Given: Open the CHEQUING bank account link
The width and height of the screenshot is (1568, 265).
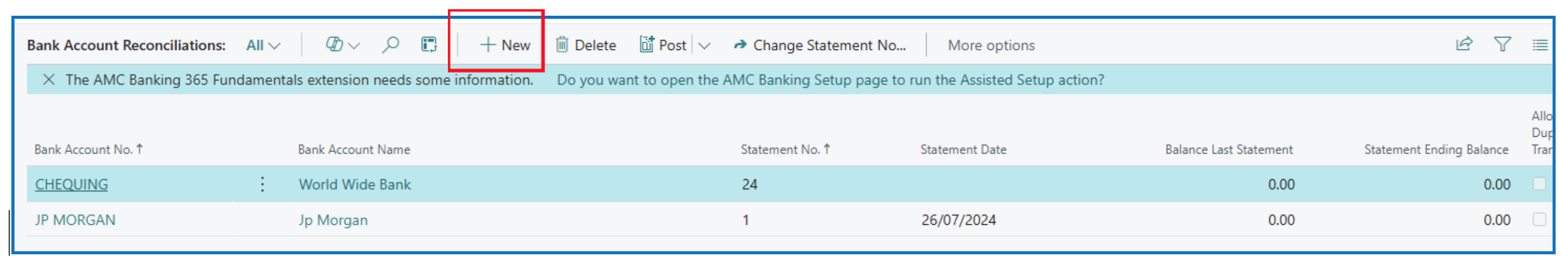Looking at the screenshot, I should (x=71, y=184).
